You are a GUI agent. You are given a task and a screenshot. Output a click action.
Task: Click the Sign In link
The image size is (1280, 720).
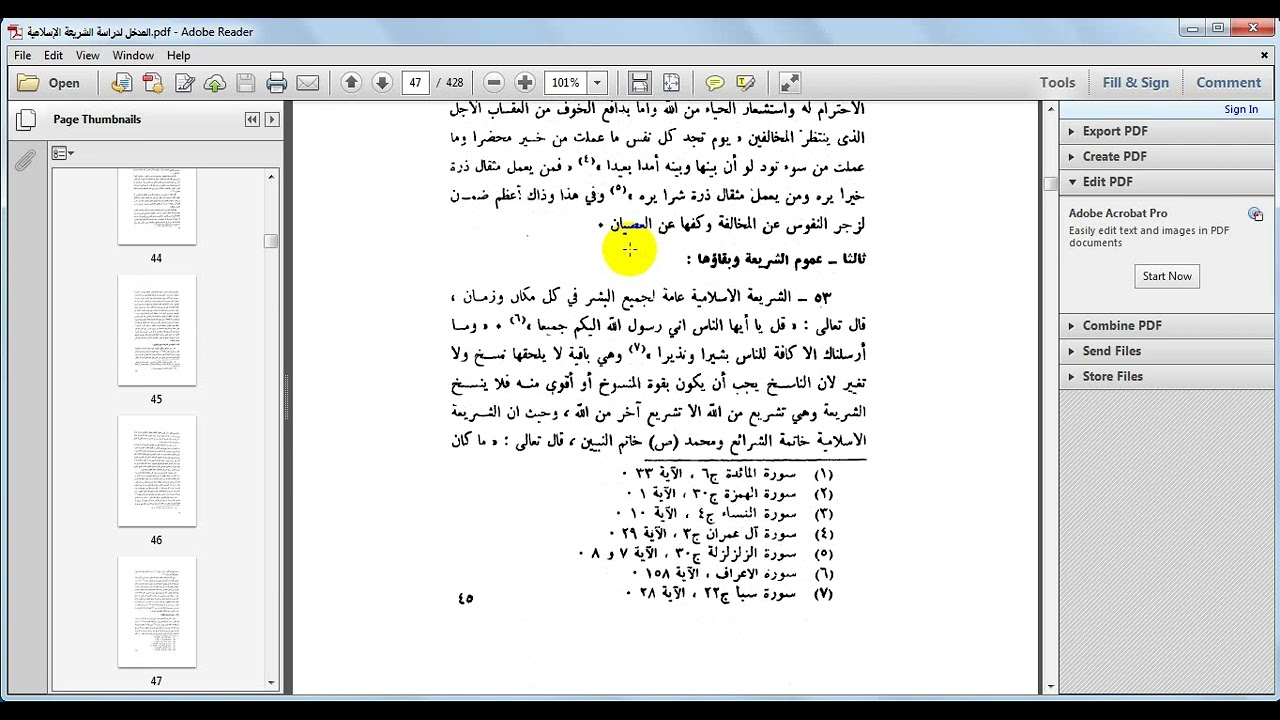(x=1241, y=109)
